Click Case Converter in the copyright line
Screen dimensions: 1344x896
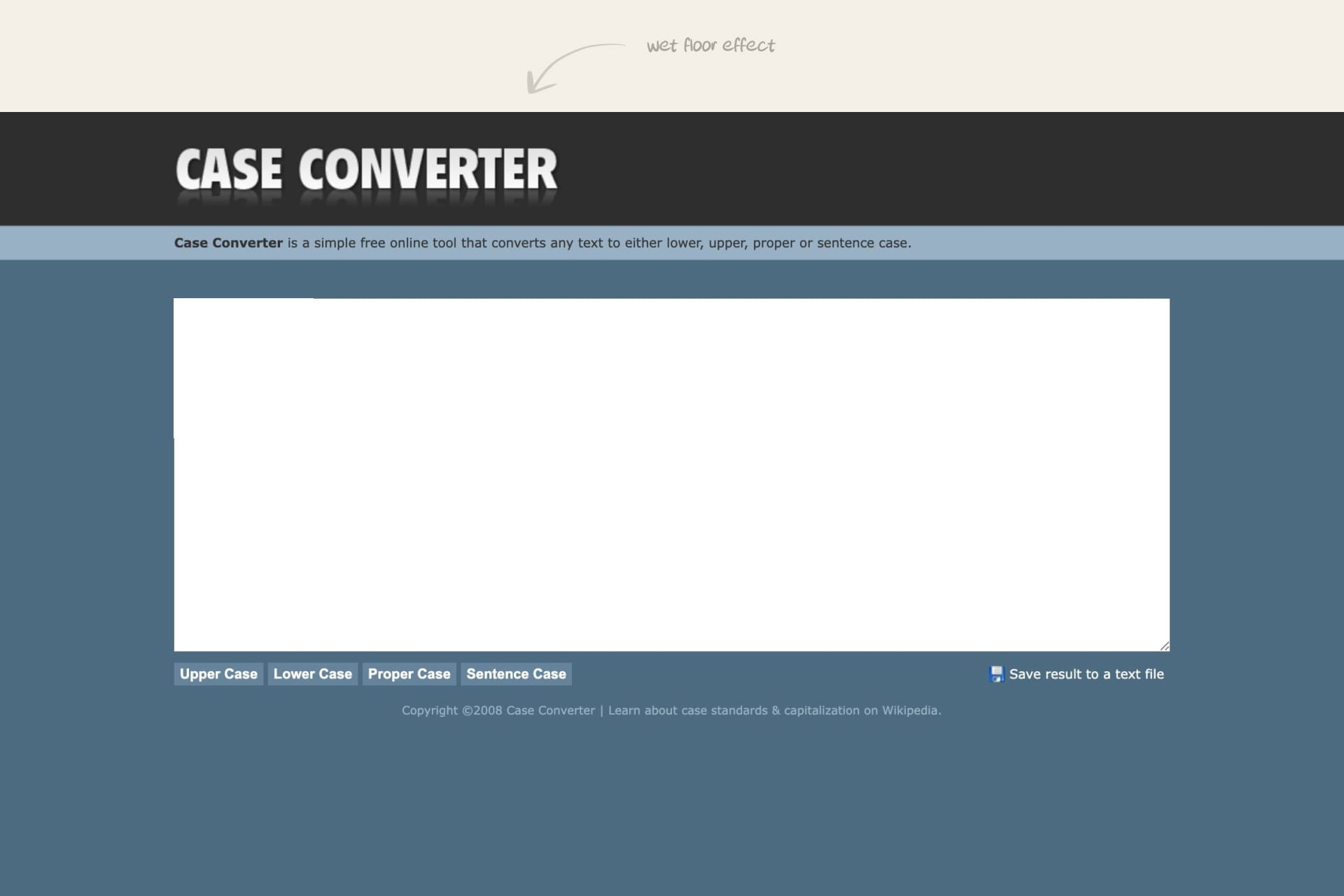(550, 710)
